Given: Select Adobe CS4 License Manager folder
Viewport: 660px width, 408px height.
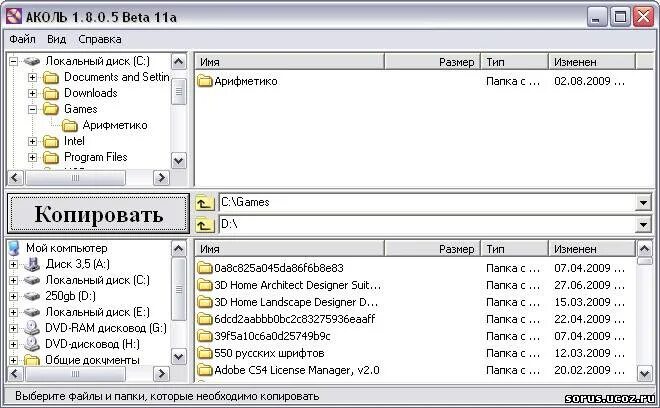Looking at the screenshot, I should tap(297, 370).
